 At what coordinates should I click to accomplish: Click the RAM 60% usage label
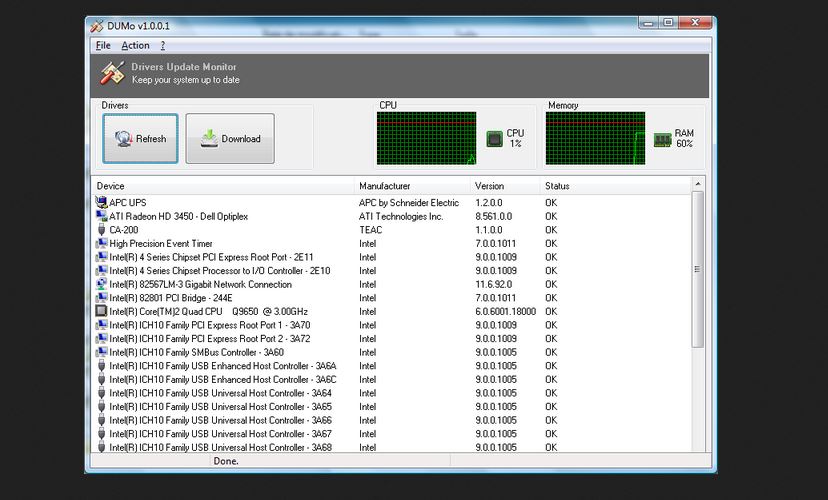(684, 138)
